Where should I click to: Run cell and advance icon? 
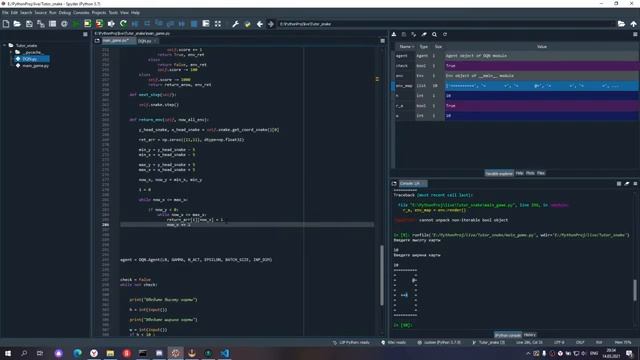pyautogui.click(x=99, y=24)
